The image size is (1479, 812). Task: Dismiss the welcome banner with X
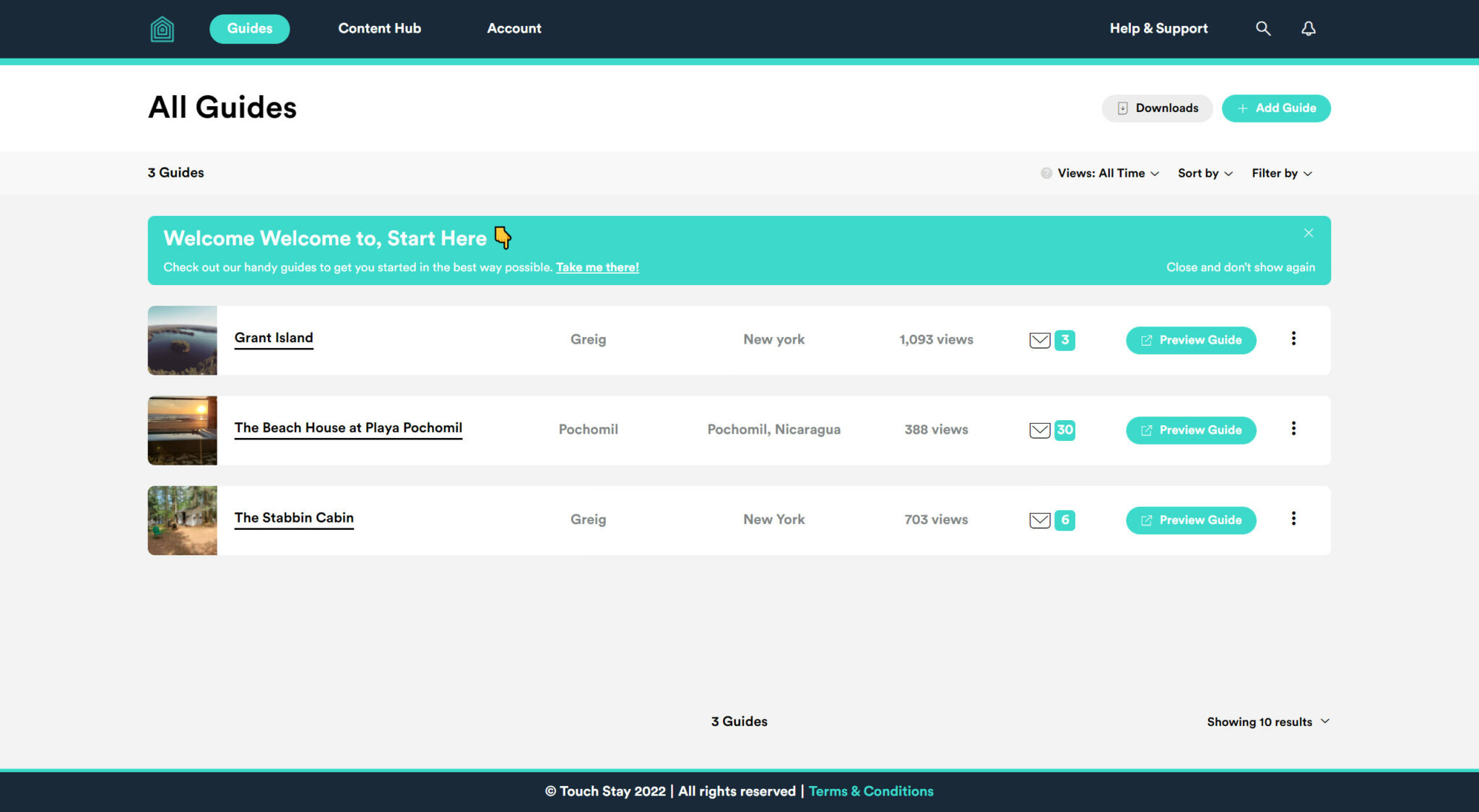[1308, 232]
